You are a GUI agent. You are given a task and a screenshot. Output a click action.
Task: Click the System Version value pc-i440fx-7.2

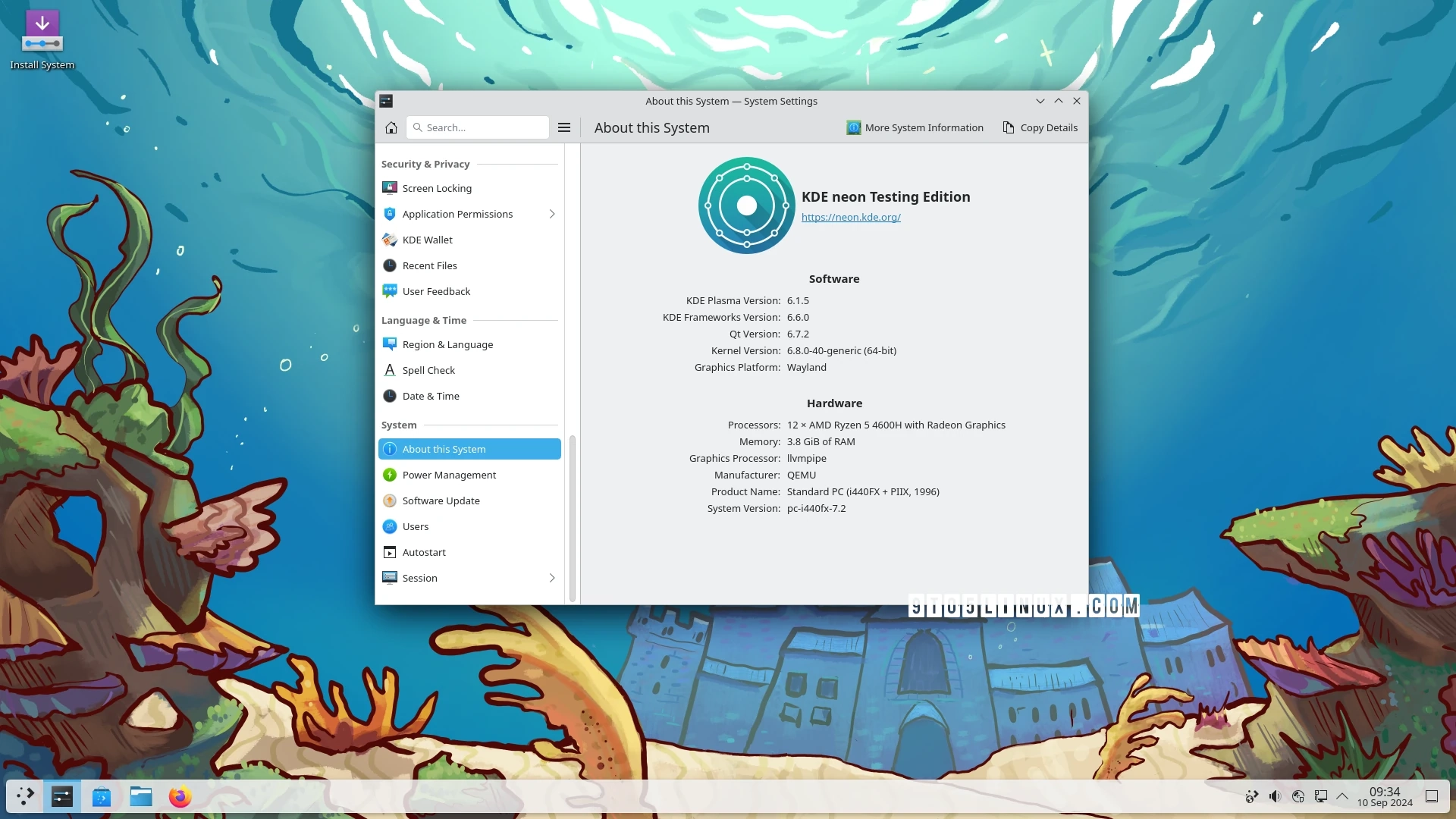click(x=816, y=508)
